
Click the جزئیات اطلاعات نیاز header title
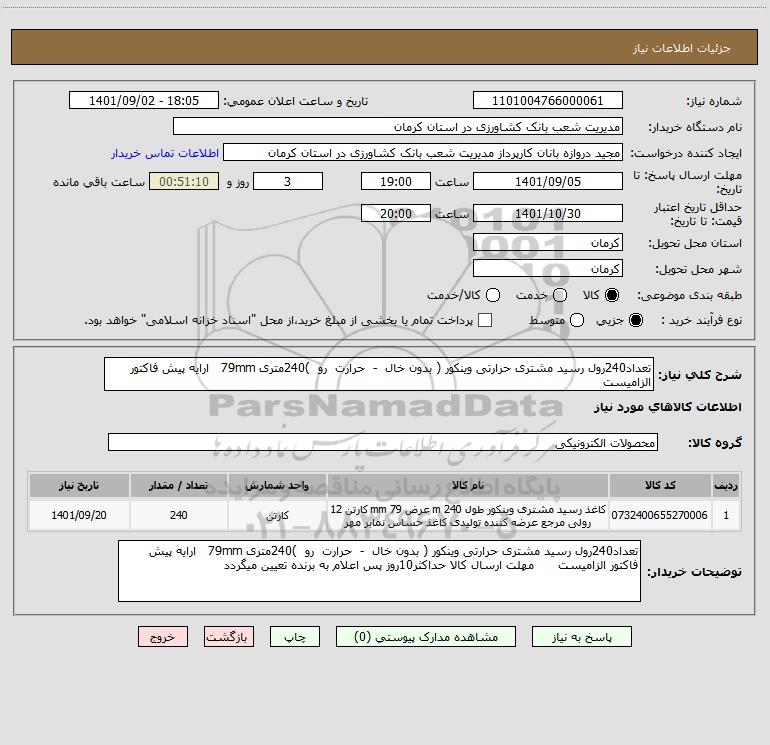click(x=682, y=48)
